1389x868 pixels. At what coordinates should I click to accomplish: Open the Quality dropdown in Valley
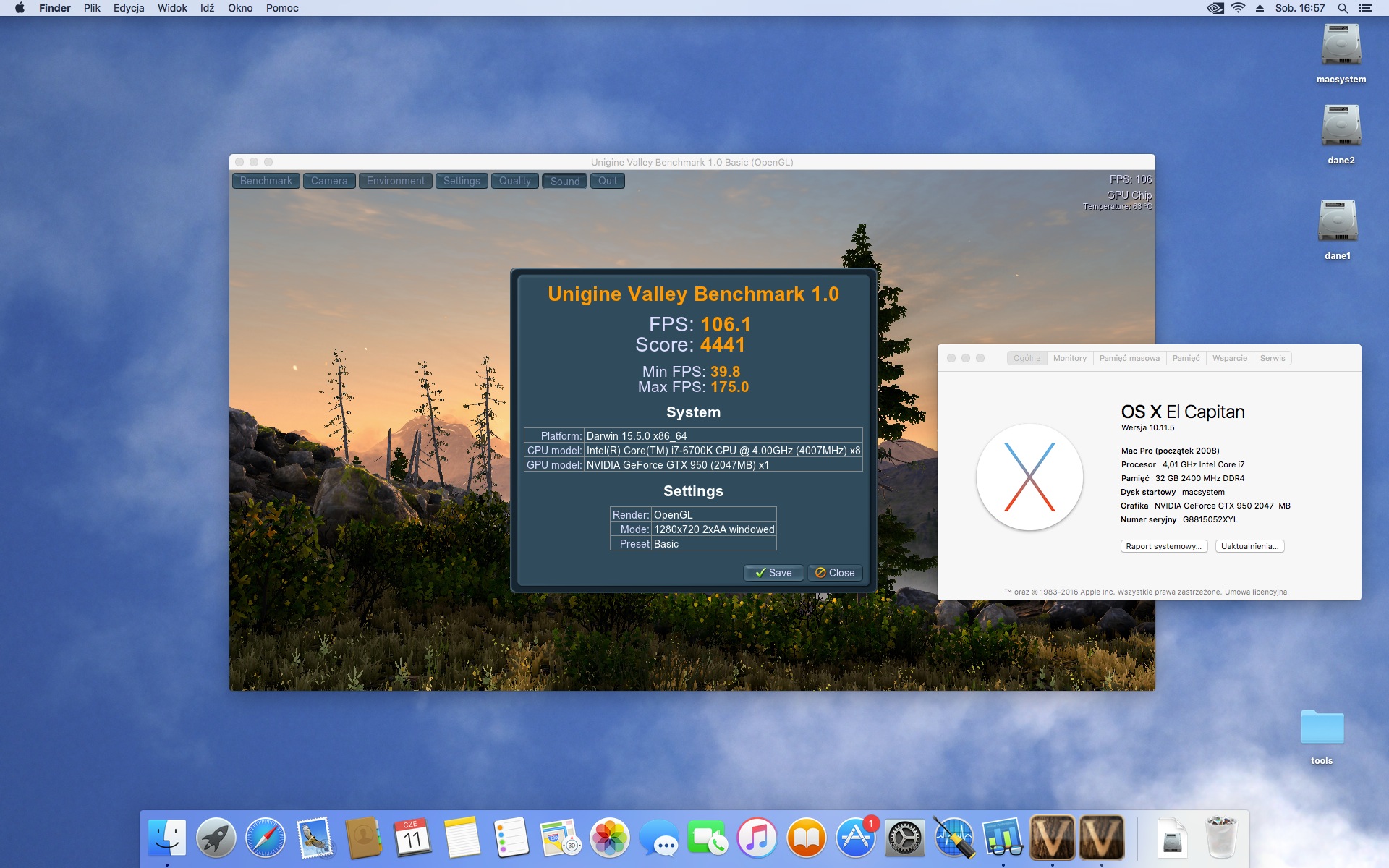[x=514, y=181]
